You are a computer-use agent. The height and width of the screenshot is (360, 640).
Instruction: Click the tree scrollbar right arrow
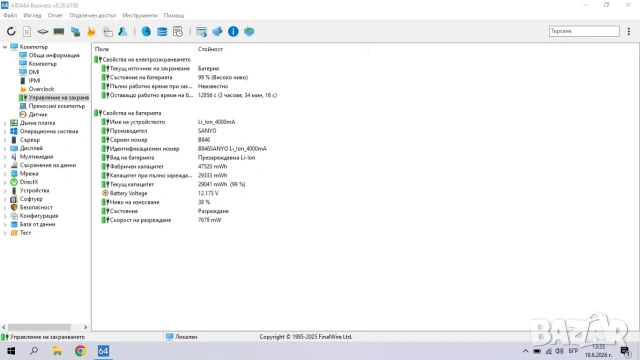click(x=85, y=327)
